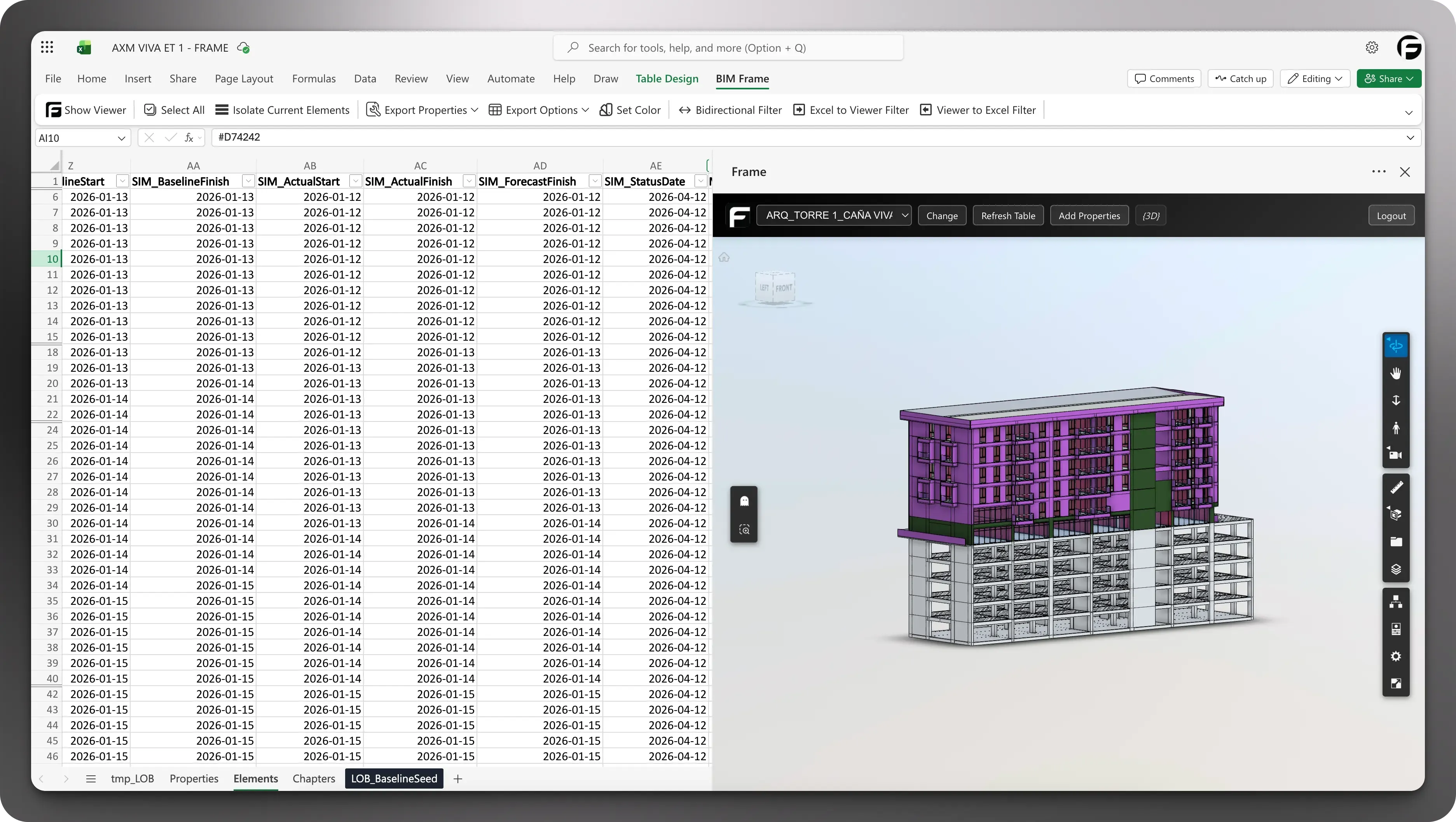Screen dimensions: 1456x822
Task: Open the Levels layers tool
Action: (1395, 569)
